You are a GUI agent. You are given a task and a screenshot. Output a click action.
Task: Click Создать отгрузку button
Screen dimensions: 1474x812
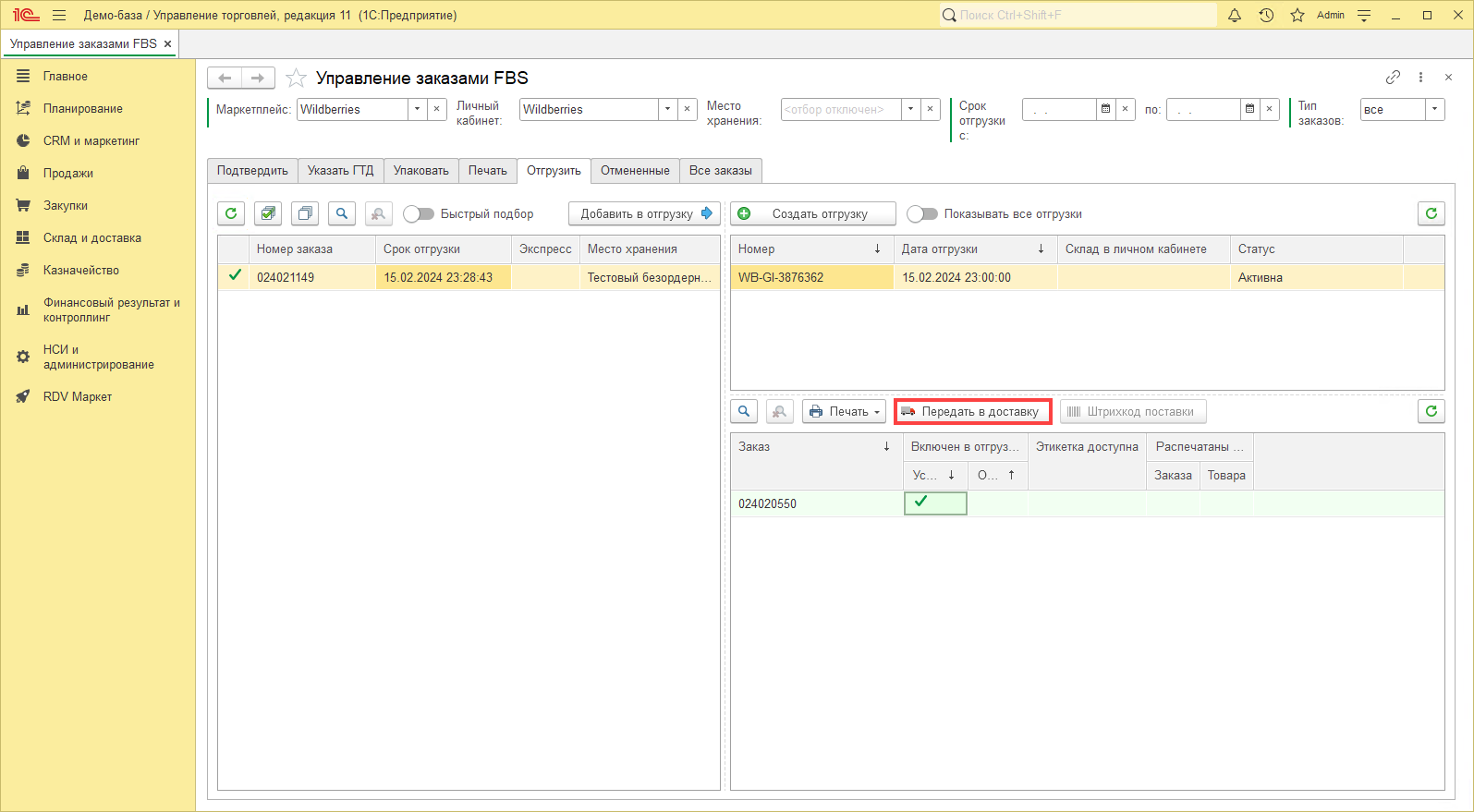(812, 213)
